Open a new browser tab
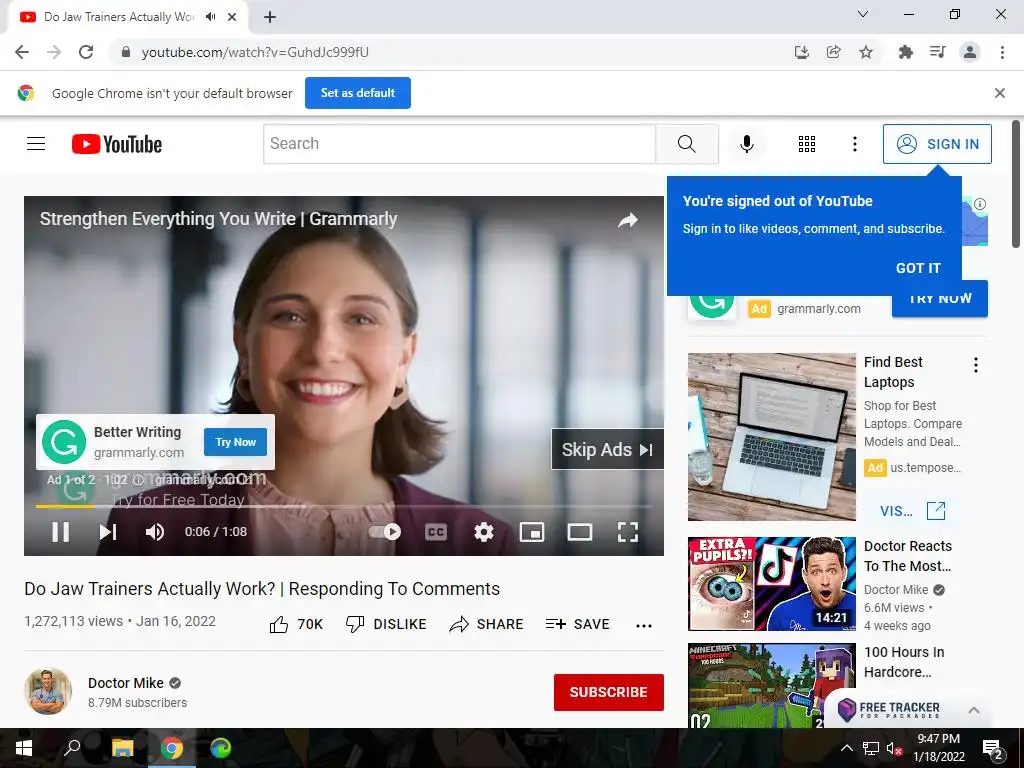 pos(270,17)
